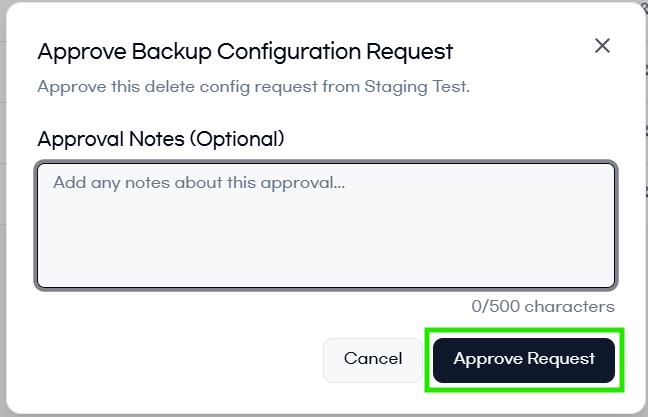Click the 'Approval Notes (Optional)' label
This screenshot has height=417, width=648.
click(161, 139)
